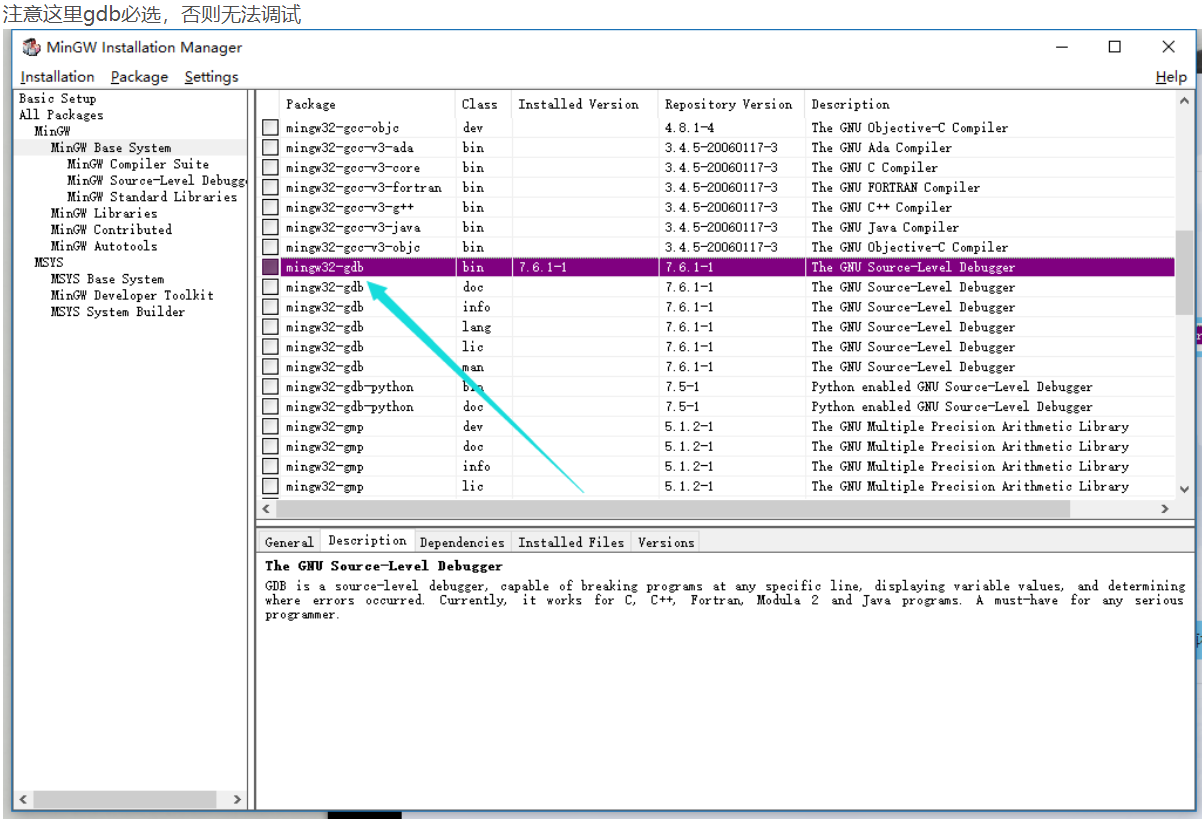Click tree panel scroll-left arrow
Screen dimensions: 1202x819
(x=24, y=800)
